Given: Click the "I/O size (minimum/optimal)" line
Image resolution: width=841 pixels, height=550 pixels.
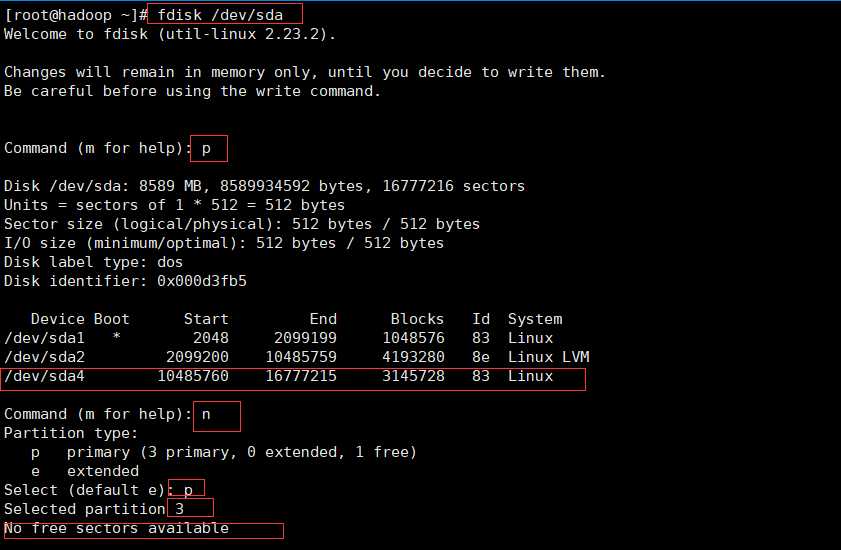Looking at the screenshot, I should (224, 243).
